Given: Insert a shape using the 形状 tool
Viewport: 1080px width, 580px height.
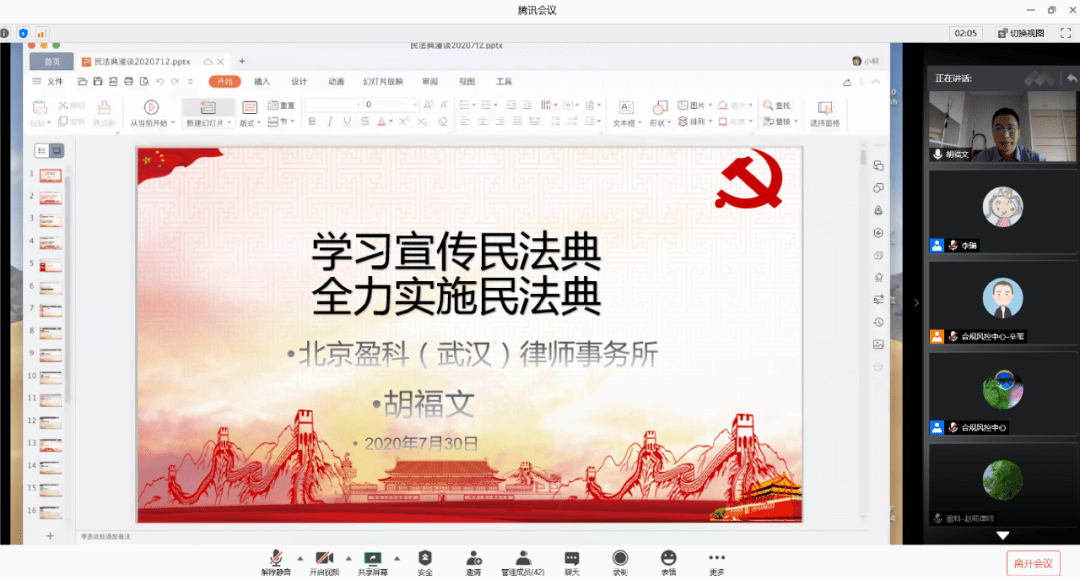Looking at the screenshot, I should (x=659, y=108).
